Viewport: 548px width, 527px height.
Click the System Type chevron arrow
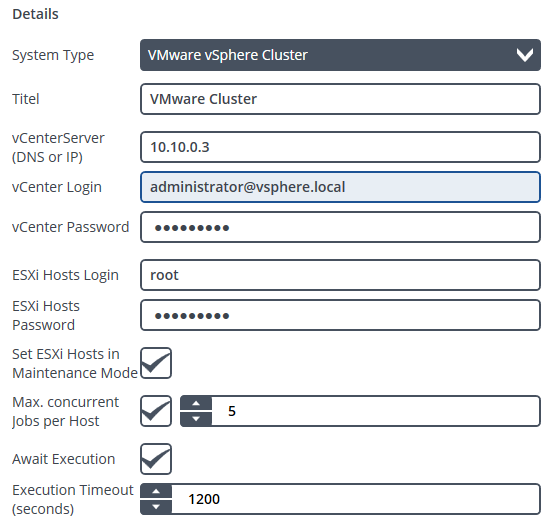(525, 55)
